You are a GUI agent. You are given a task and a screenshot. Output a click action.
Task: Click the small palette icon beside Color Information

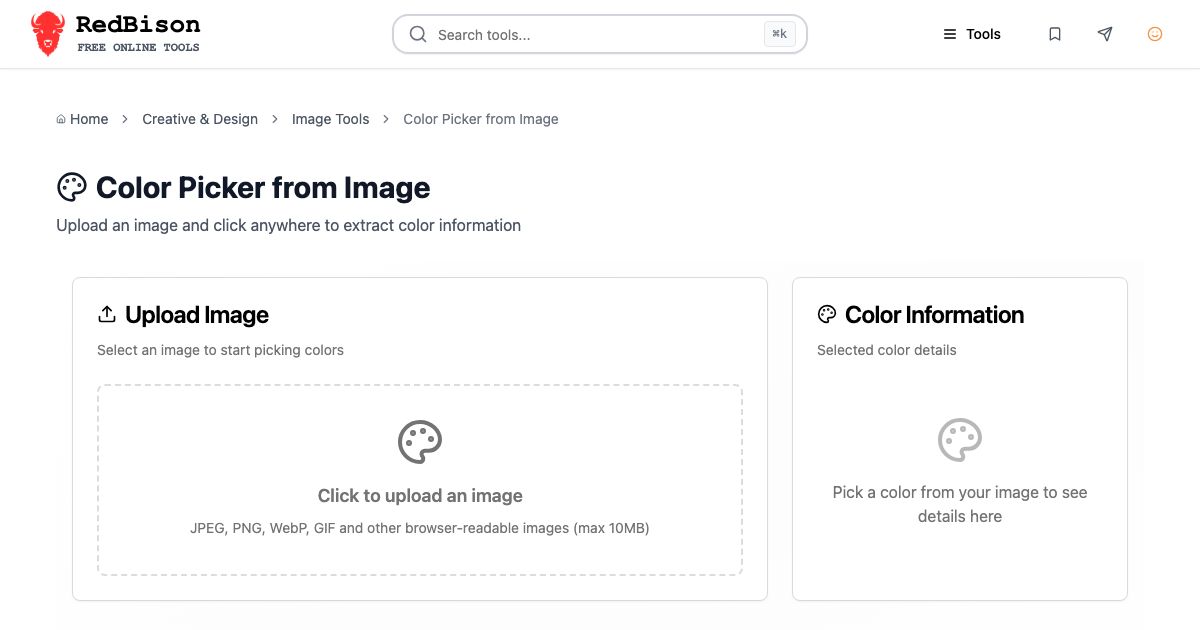(827, 314)
